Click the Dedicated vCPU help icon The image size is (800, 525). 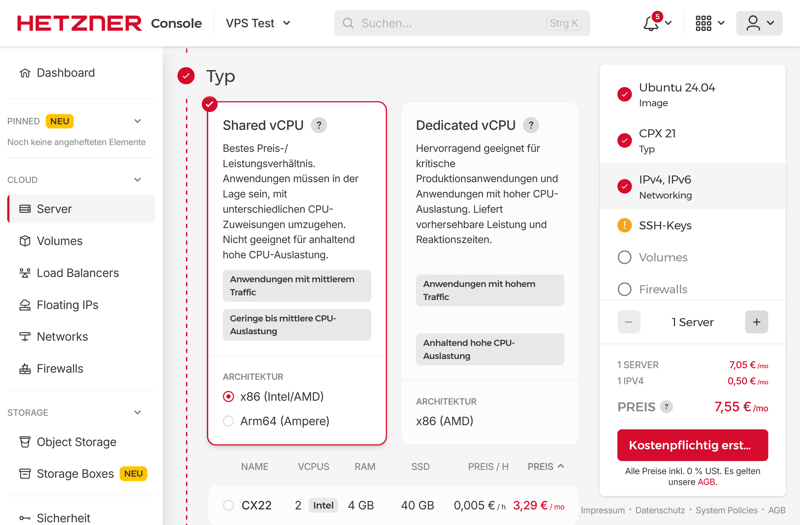click(x=531, y=125)
